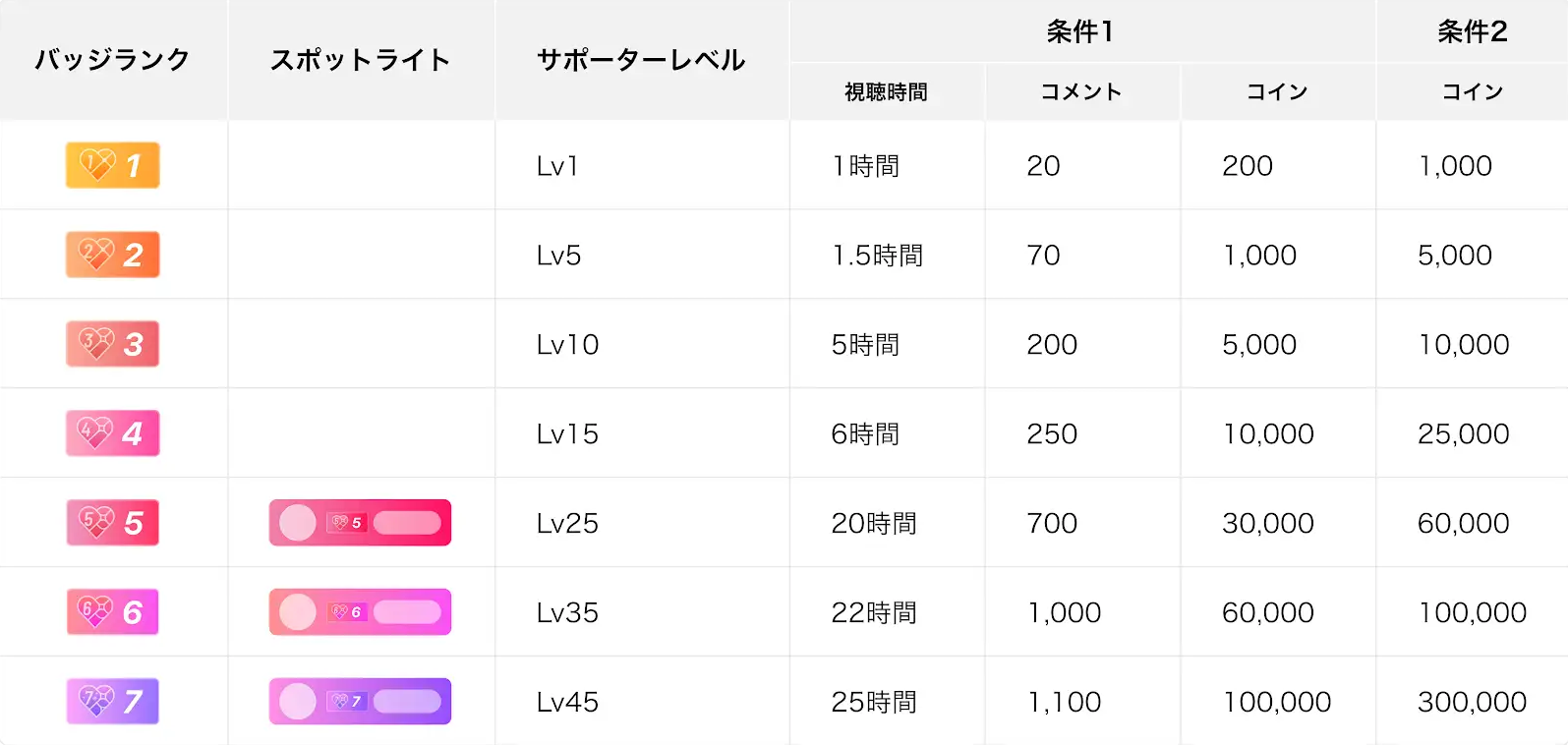The height and width of the screenshot is (745, 1568).
Task: Click the rank 1 yellow heart badge
Action: tap(112, 165)
